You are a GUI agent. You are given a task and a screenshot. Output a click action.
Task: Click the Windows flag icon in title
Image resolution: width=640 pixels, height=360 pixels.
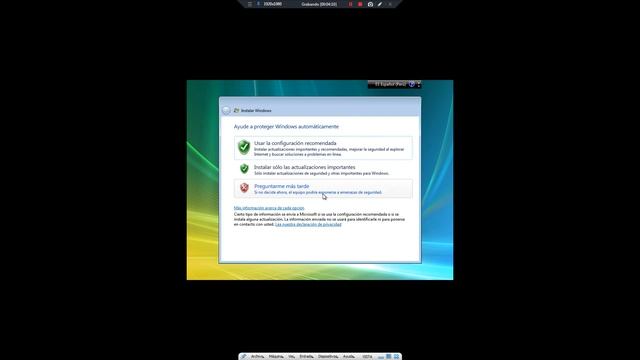pos(236,111)
